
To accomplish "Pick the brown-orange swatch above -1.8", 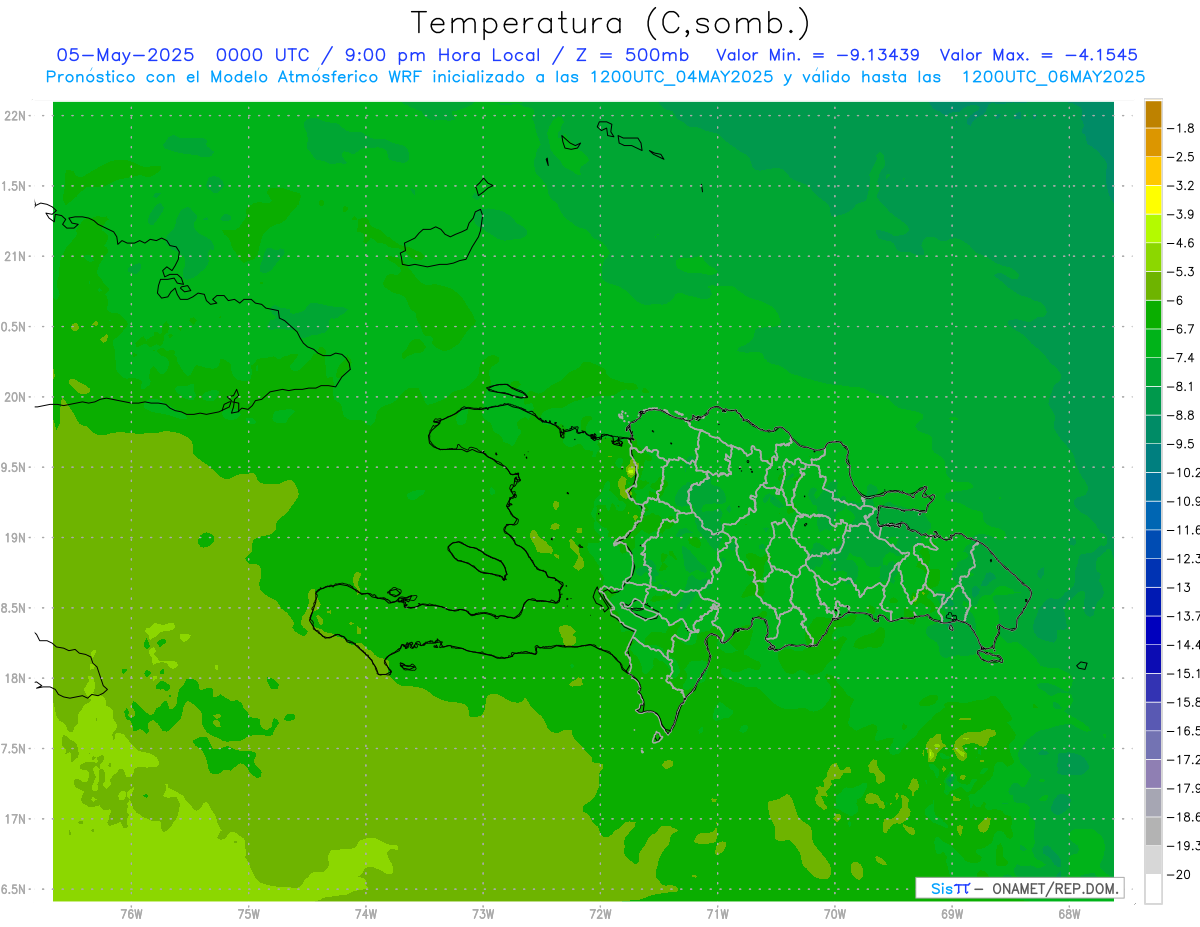I will click(1153, 115).
